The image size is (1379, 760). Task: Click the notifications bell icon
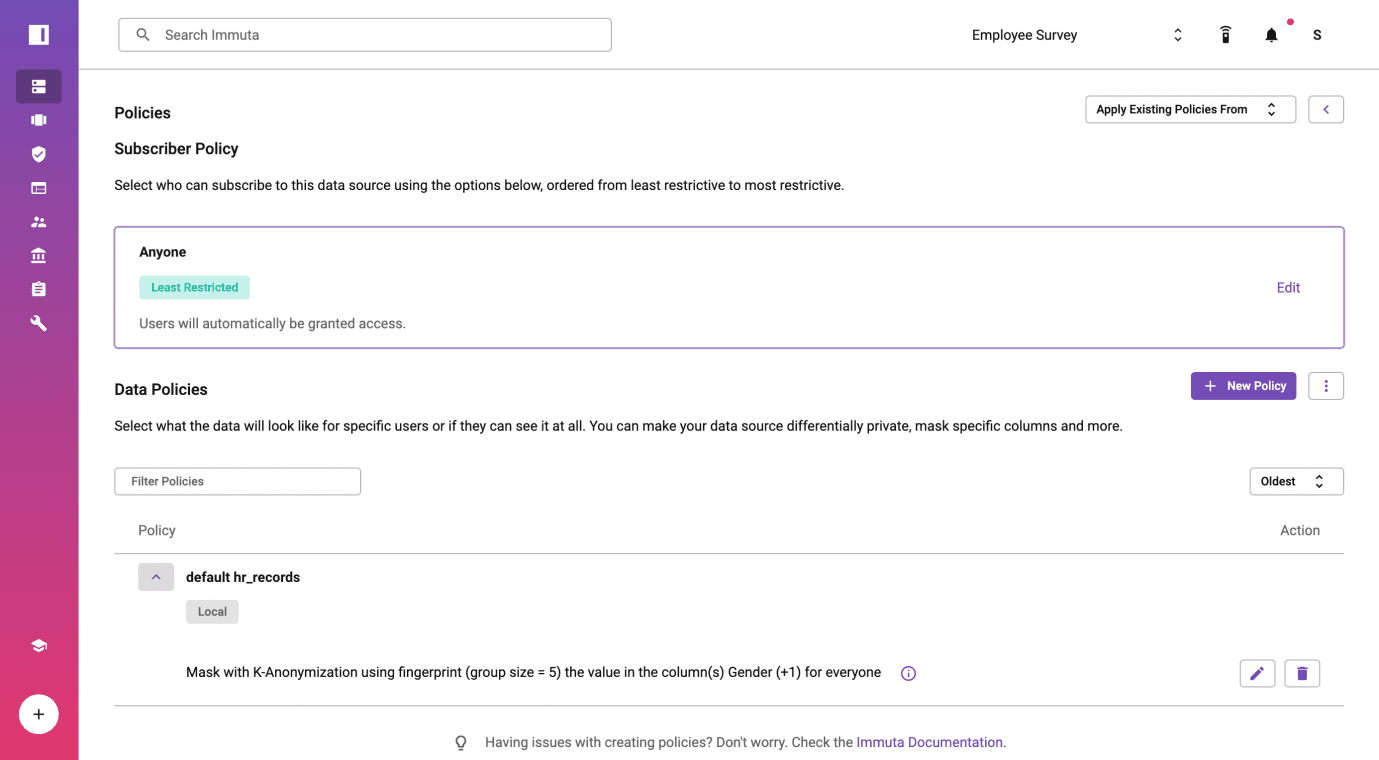tap(1271, 35)
